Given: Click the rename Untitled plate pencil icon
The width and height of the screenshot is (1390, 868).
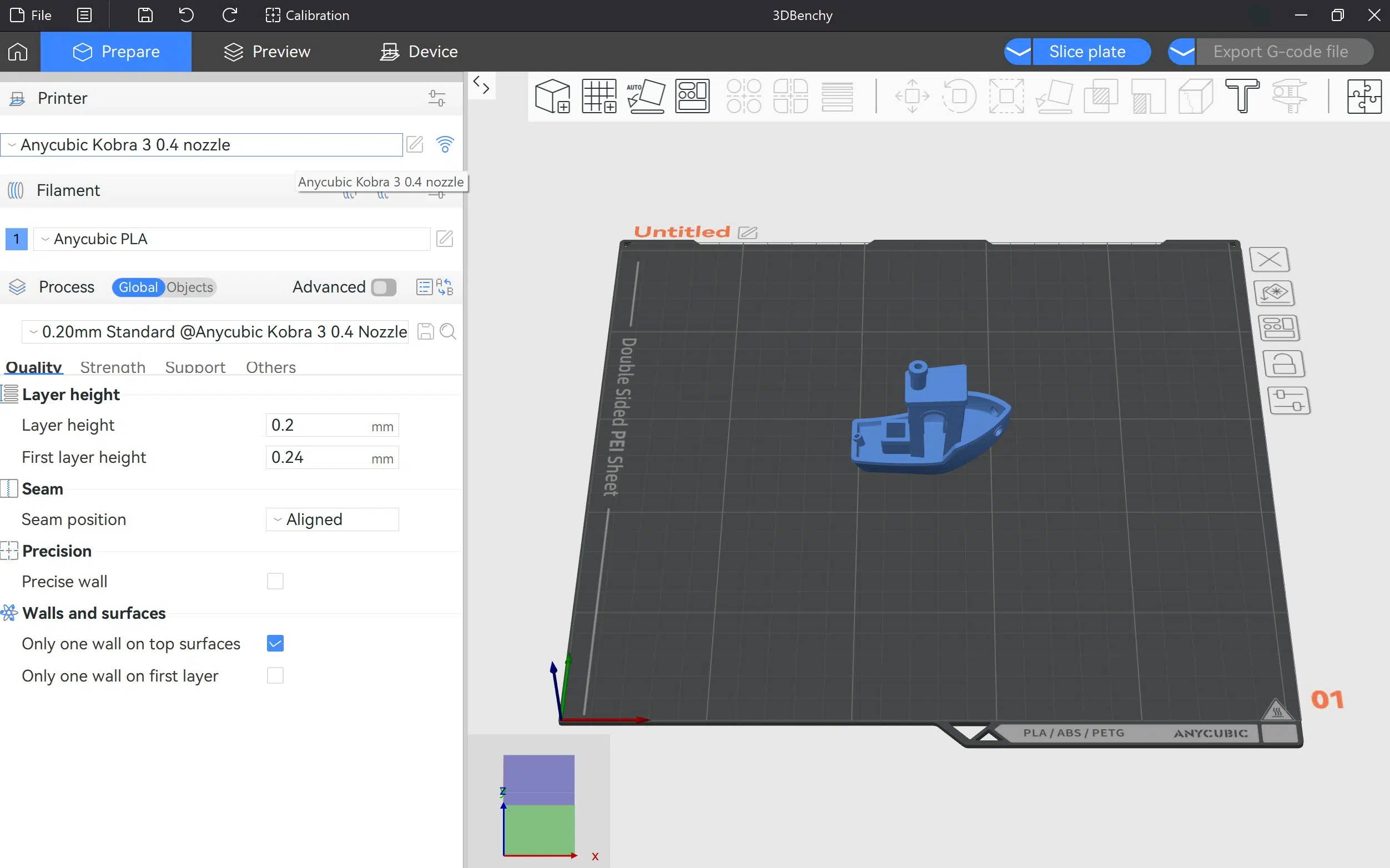Looking at the screenshot, I should click(x=748, y=233).
